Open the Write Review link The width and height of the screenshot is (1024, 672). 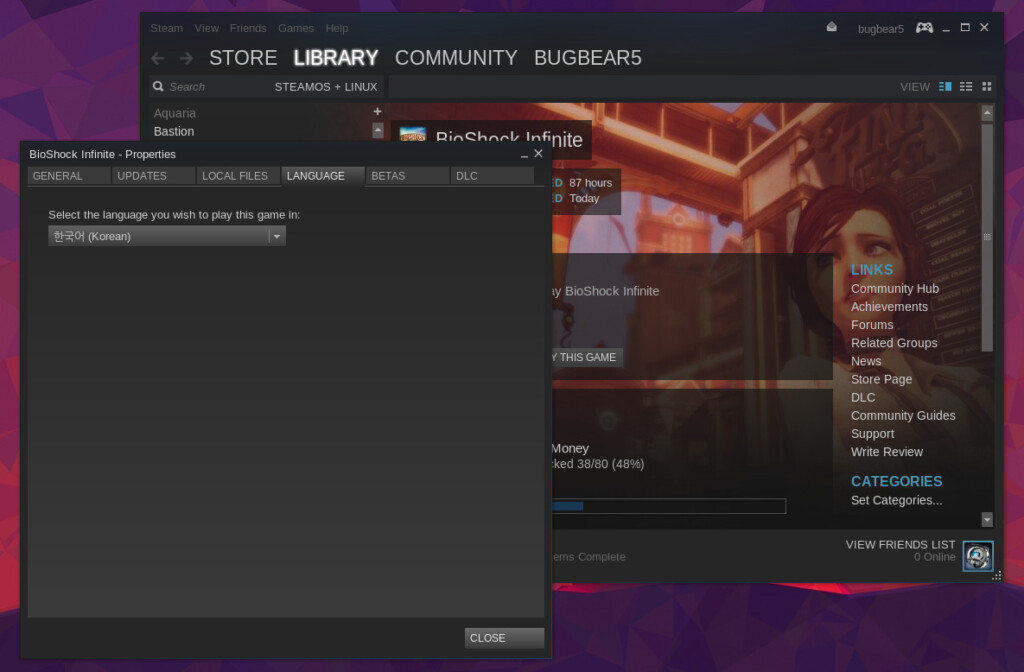click(x=886, y=452)
